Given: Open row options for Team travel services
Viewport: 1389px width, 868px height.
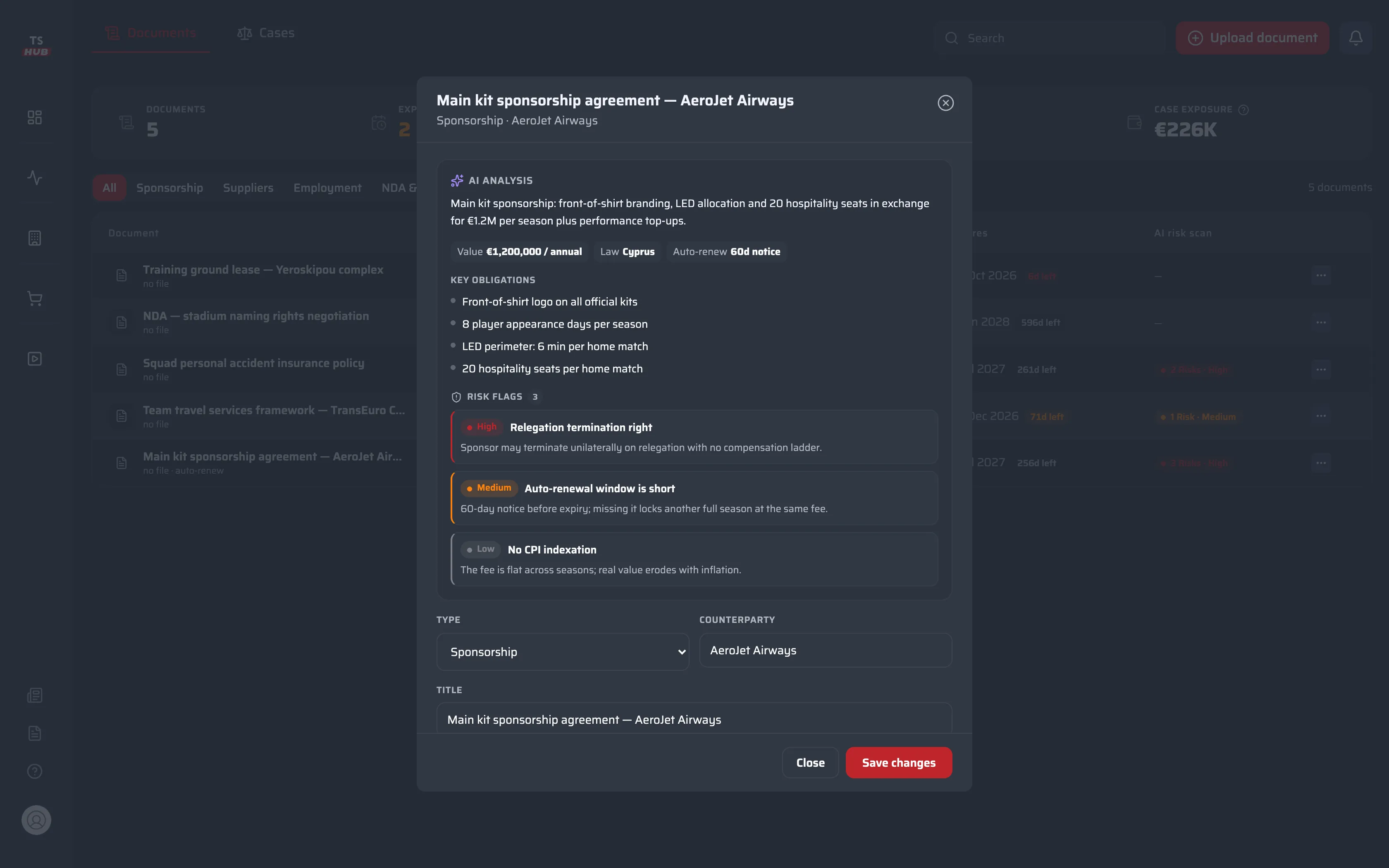Looking at the screenshot, I should tap(1321, 416).
